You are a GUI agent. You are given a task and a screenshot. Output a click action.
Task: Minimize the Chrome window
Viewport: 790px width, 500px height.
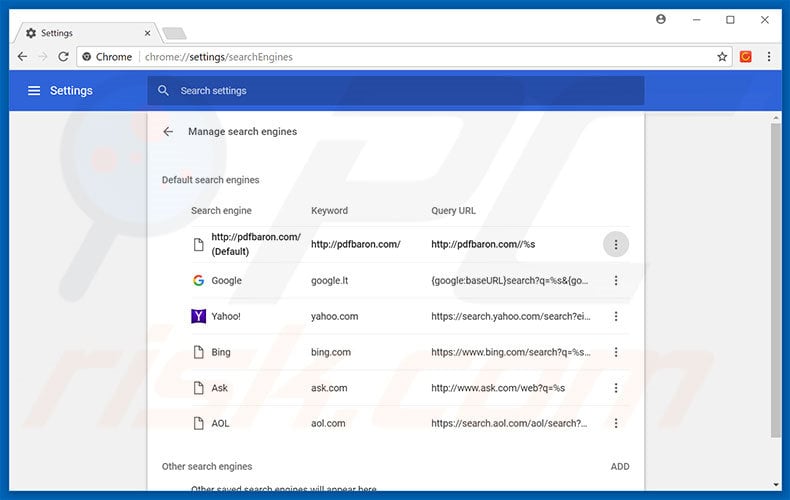(x=696, y=20)
